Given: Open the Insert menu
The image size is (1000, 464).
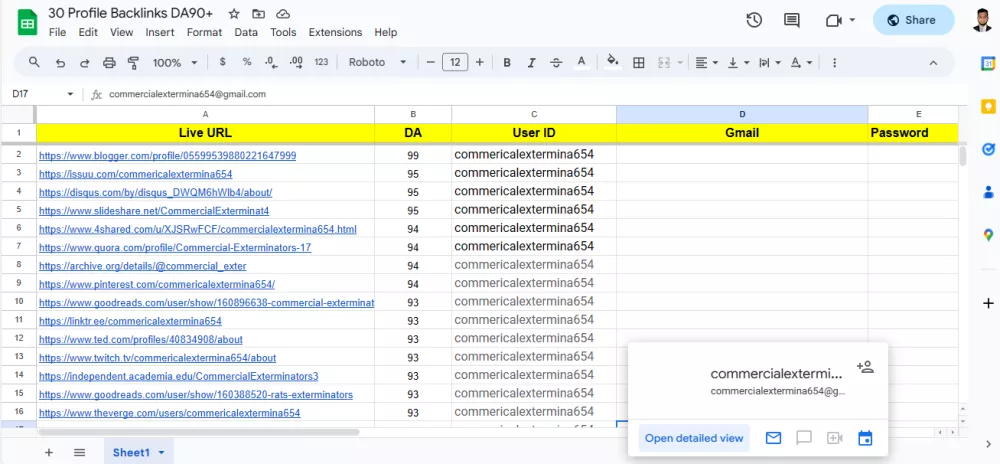Looking at the screenshot, I should [x=159, y=32].
